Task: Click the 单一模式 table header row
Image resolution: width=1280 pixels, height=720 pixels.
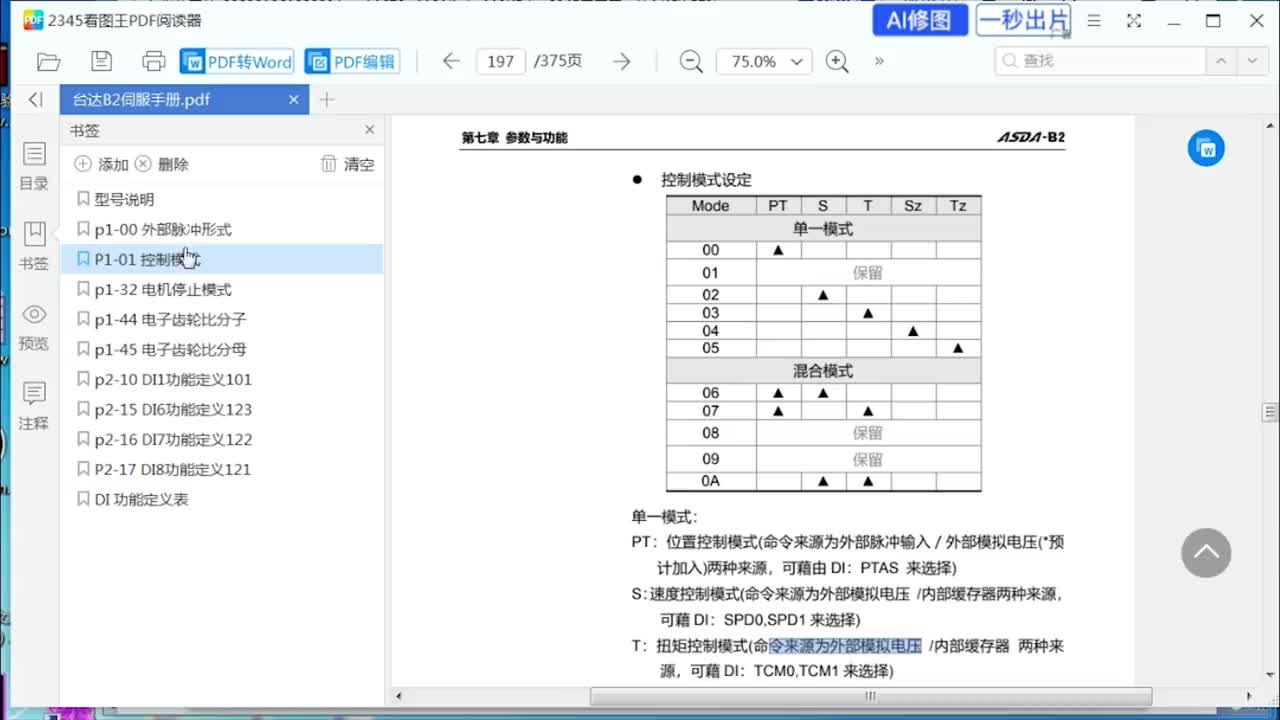Action: [x=823, y=229]
